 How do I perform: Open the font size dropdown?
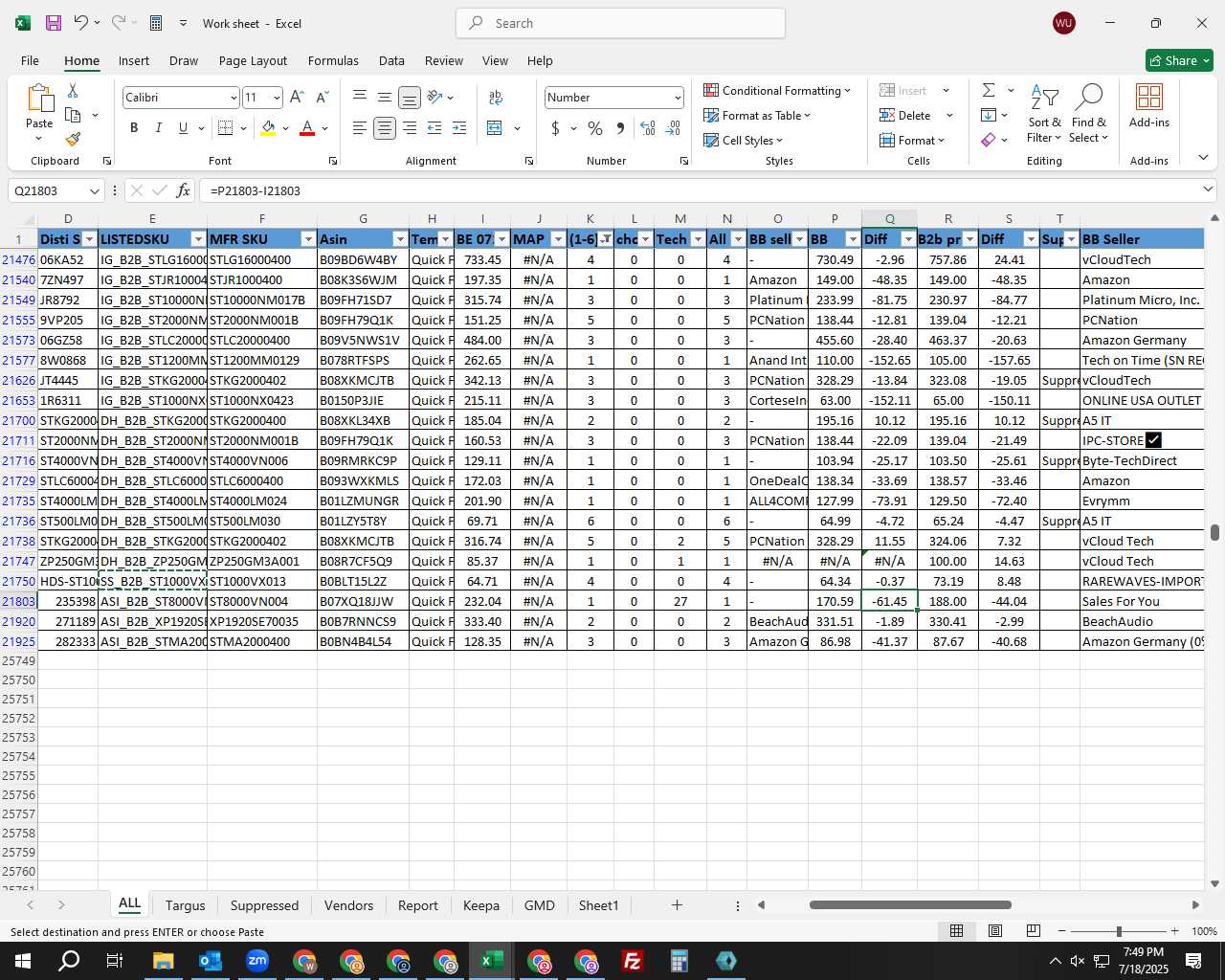[277, 98]
